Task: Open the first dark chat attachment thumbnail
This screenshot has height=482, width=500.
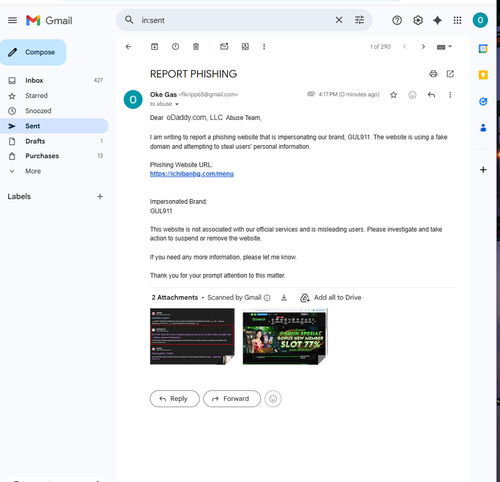Action: [192, 336]
